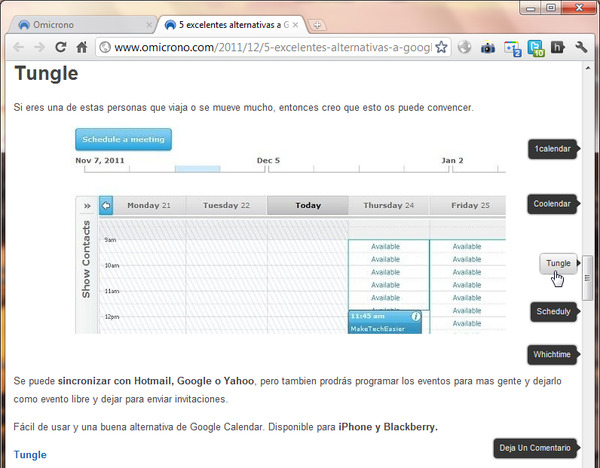Click the Dec 5 timeline label
The height and width of the screenshot is (468, 600).
point(268,160)
